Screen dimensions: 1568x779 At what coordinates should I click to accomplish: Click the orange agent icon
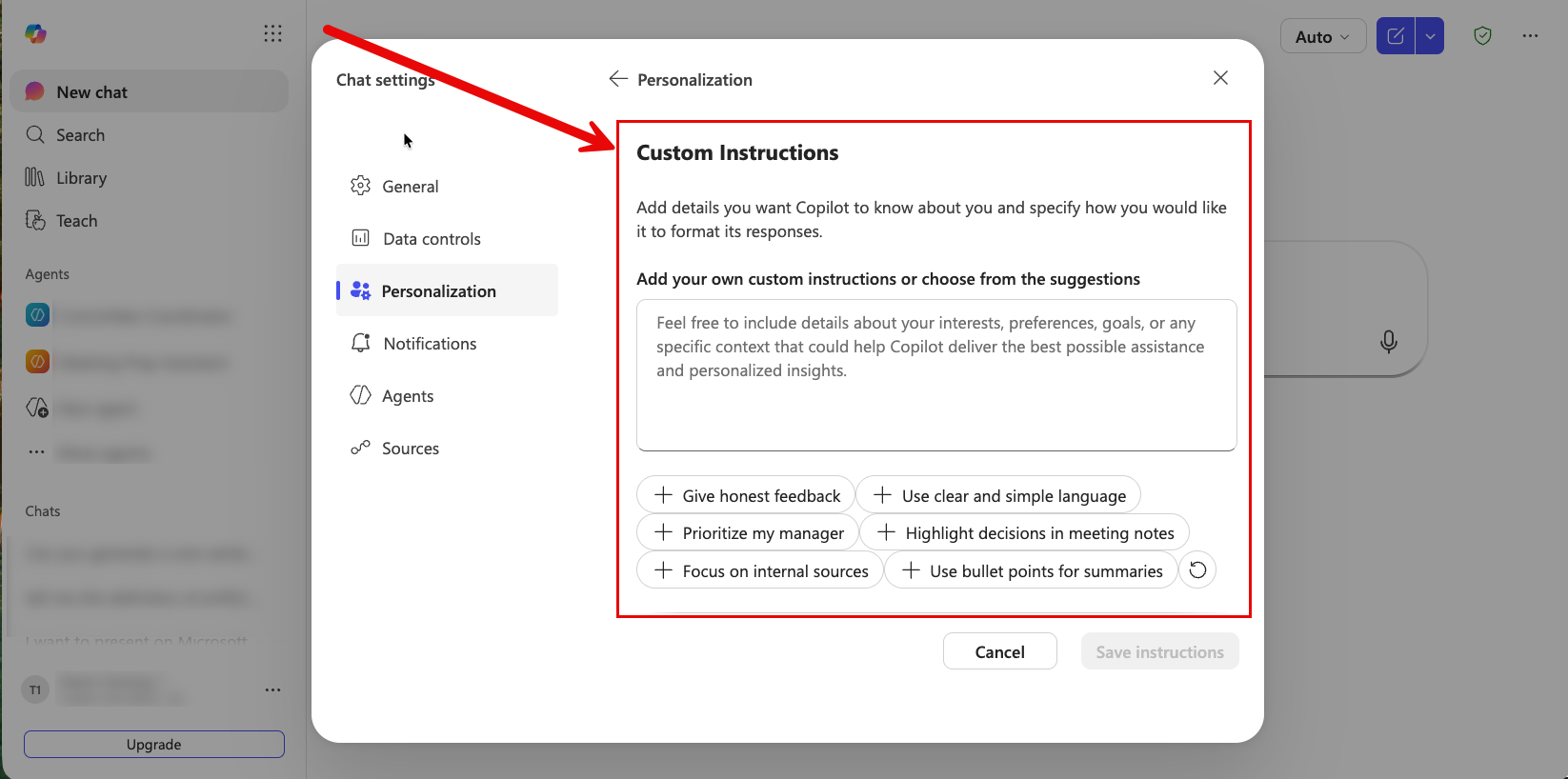pos(37,362)
